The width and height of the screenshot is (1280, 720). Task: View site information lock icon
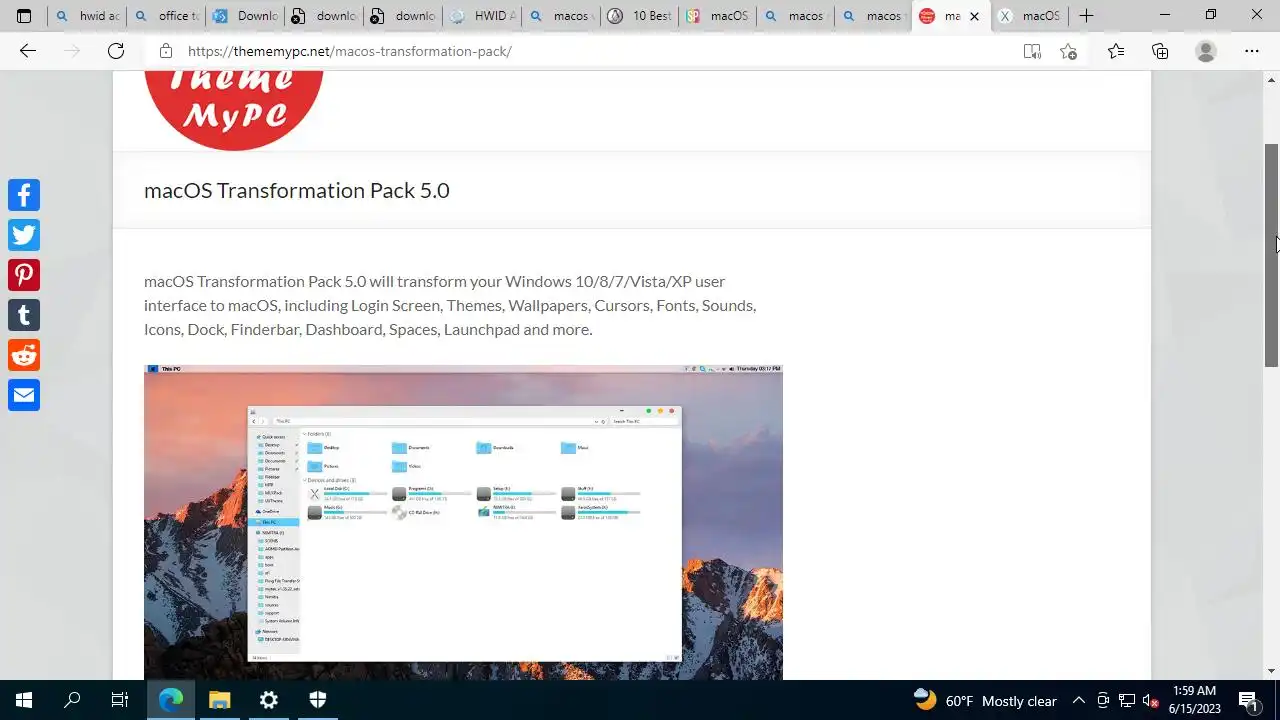[x=166, y=51]
